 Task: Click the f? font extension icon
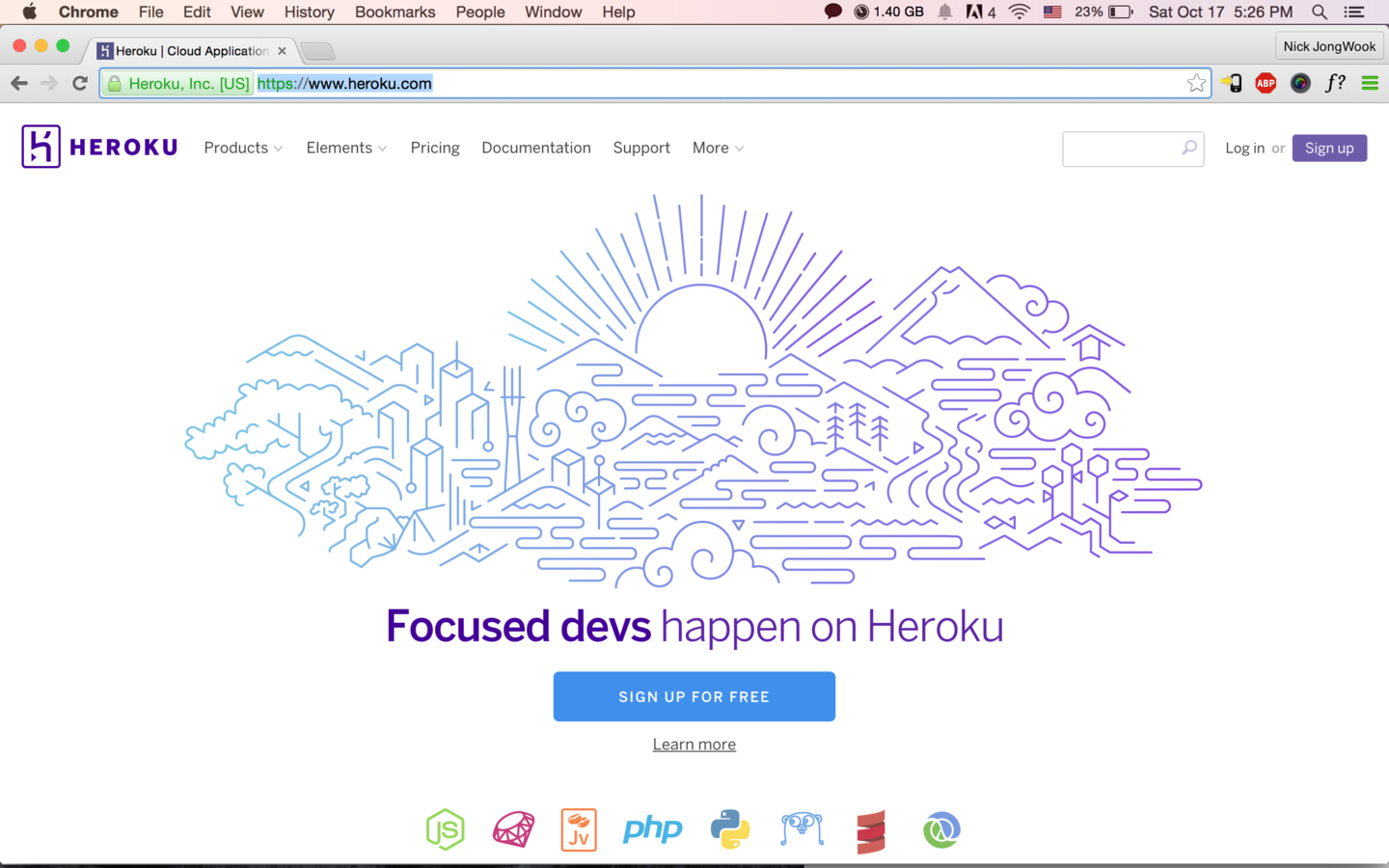(1335, 83)
